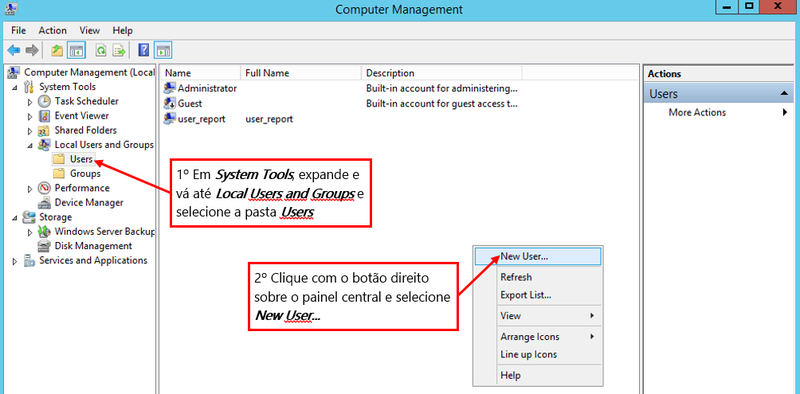Click the Refresh toolbar icon
This screenshot has width=800, height=394.
tap(102, 50)
